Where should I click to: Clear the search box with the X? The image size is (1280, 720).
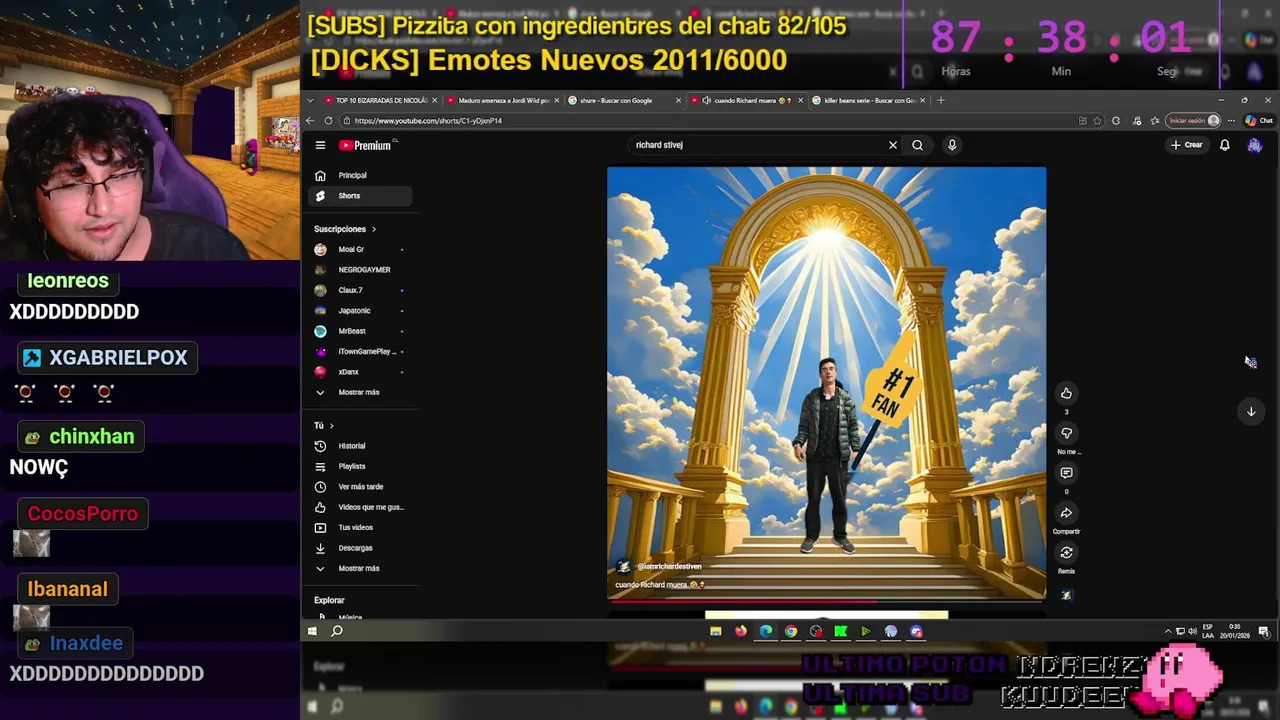[x=893, y=145]
